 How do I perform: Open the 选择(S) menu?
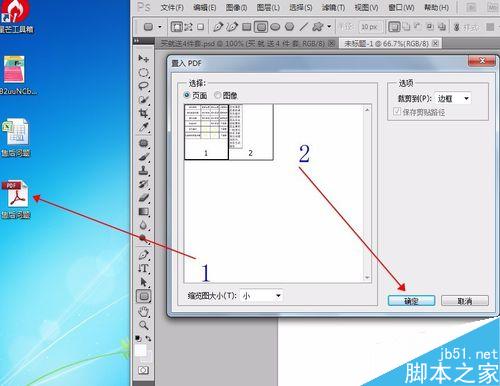[301, 8]
